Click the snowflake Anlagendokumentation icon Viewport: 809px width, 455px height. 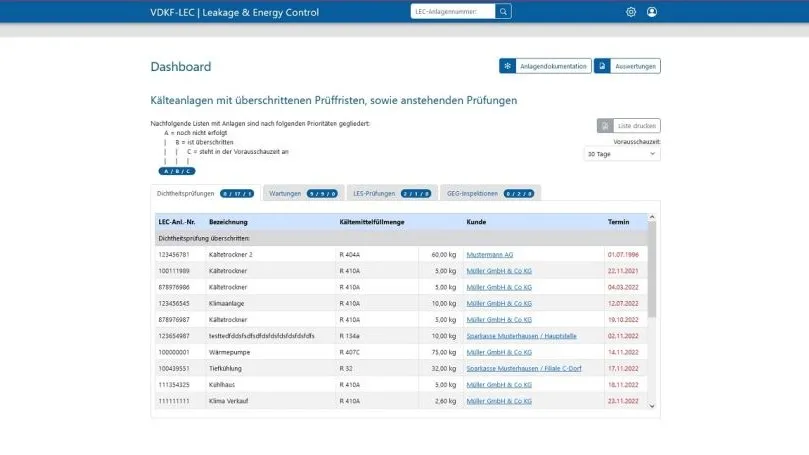point(507,66)
